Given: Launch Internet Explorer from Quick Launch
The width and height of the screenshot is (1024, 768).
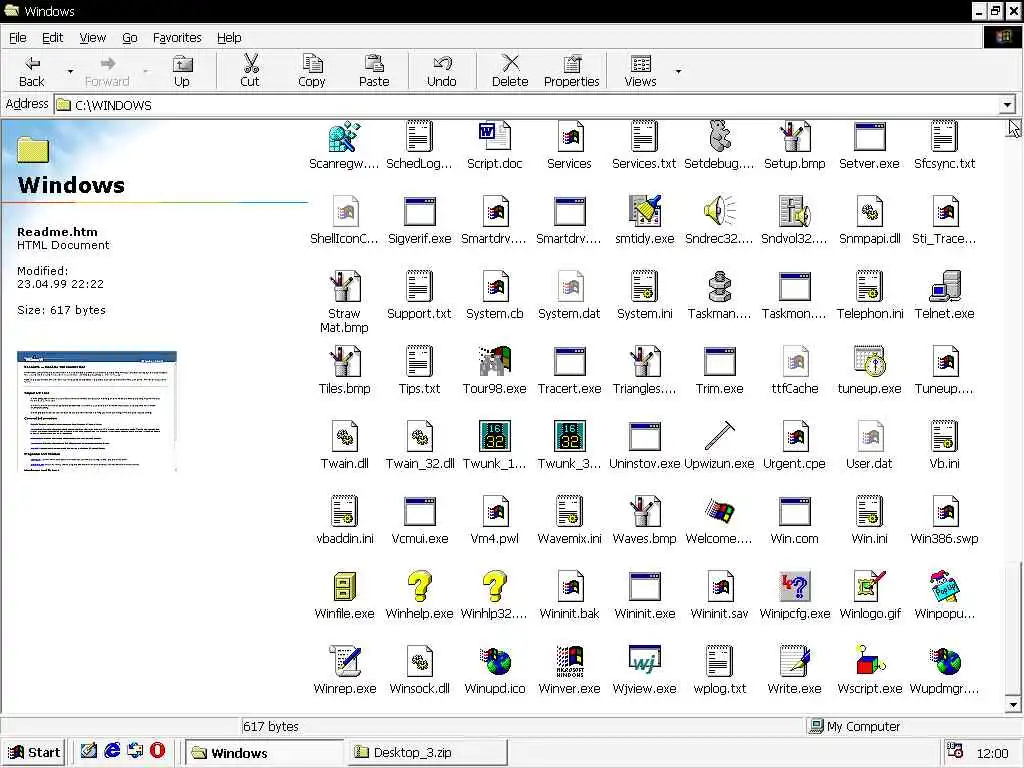Looking at the screenshot, I should pyautogui.click(x=112, y=751).
